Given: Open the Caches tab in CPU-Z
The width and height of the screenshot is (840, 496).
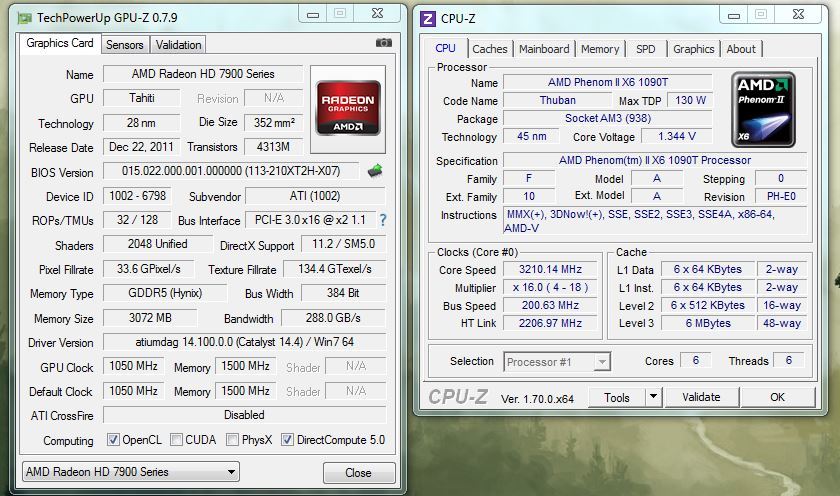Looking at the screenshot, I should [x=490, y=49].
